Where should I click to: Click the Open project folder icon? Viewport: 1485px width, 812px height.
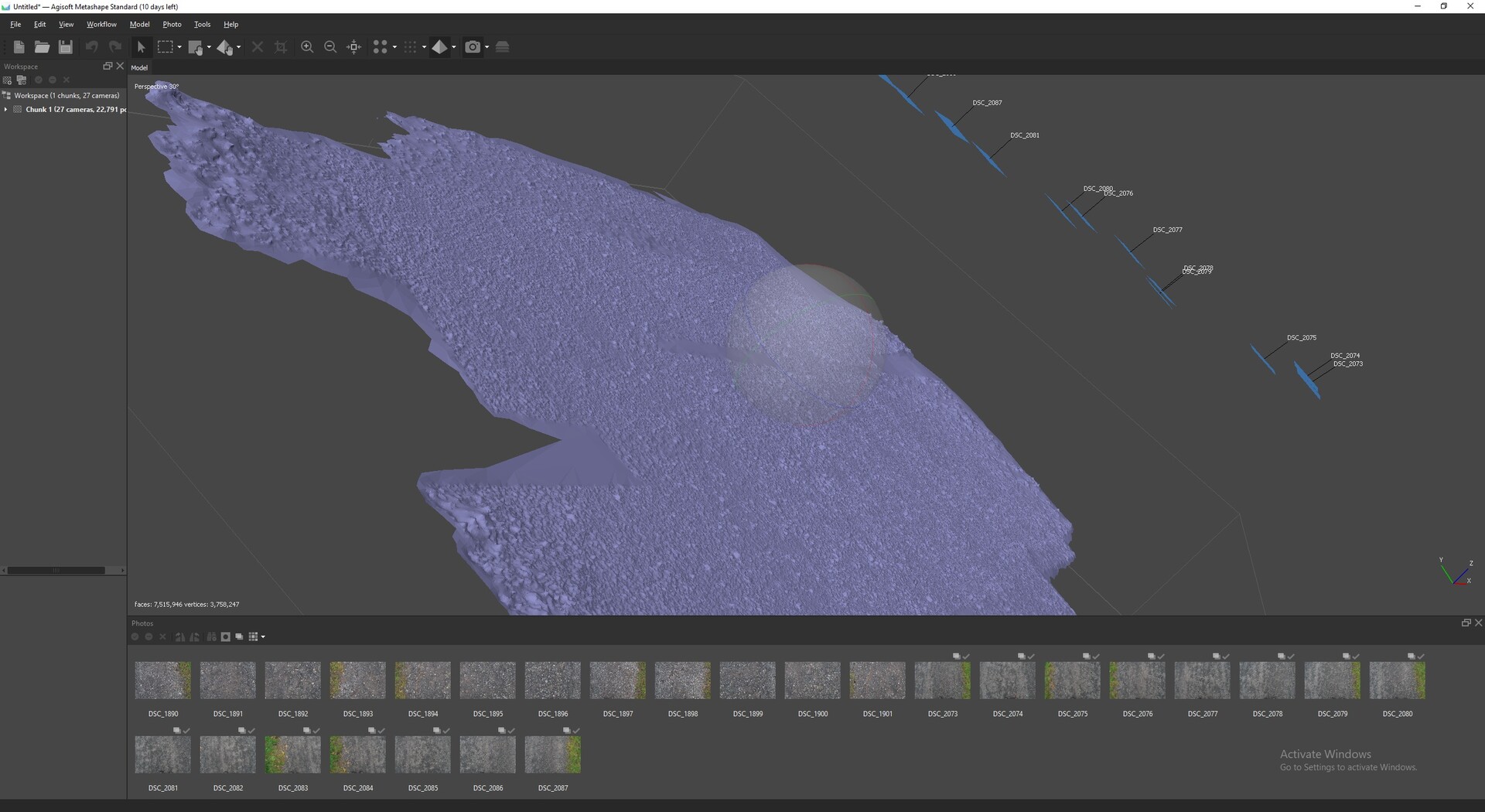(x=42, y=47)
